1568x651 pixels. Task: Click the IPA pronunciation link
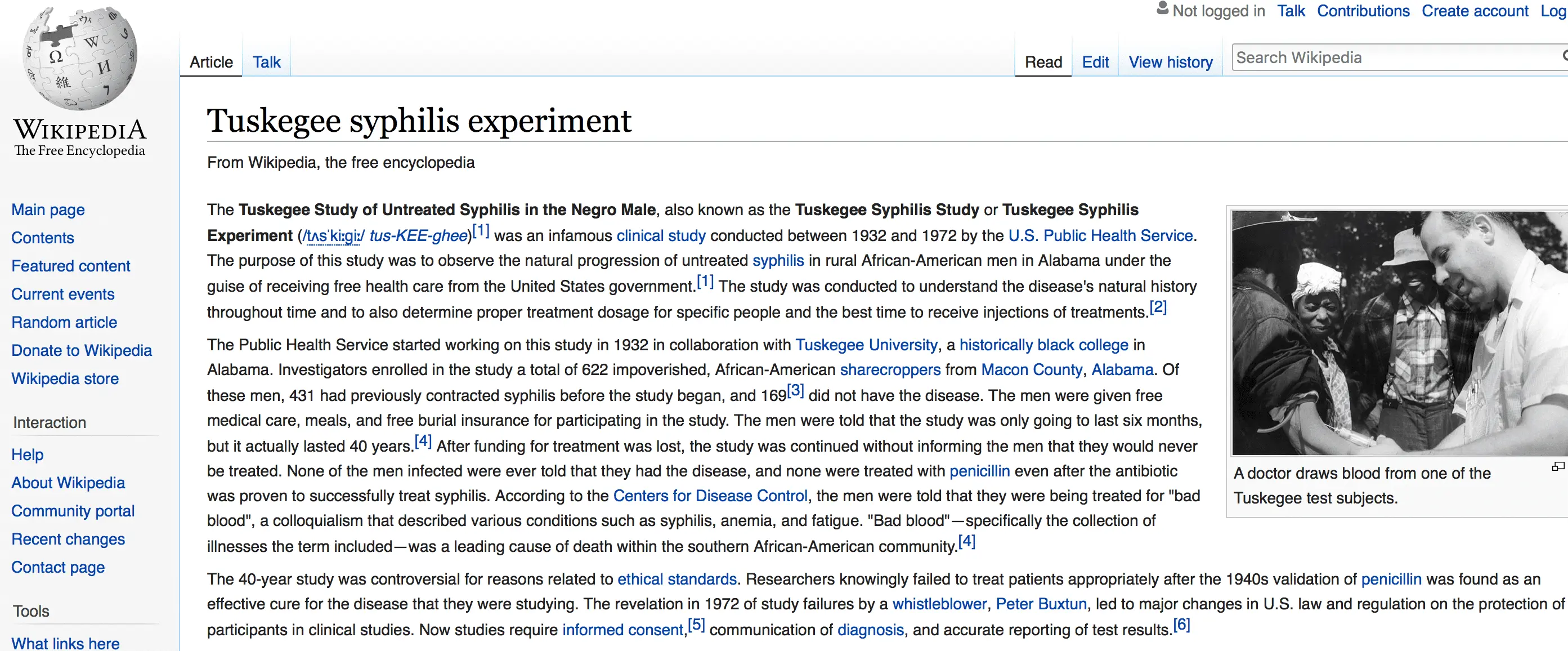click(334, 235)
